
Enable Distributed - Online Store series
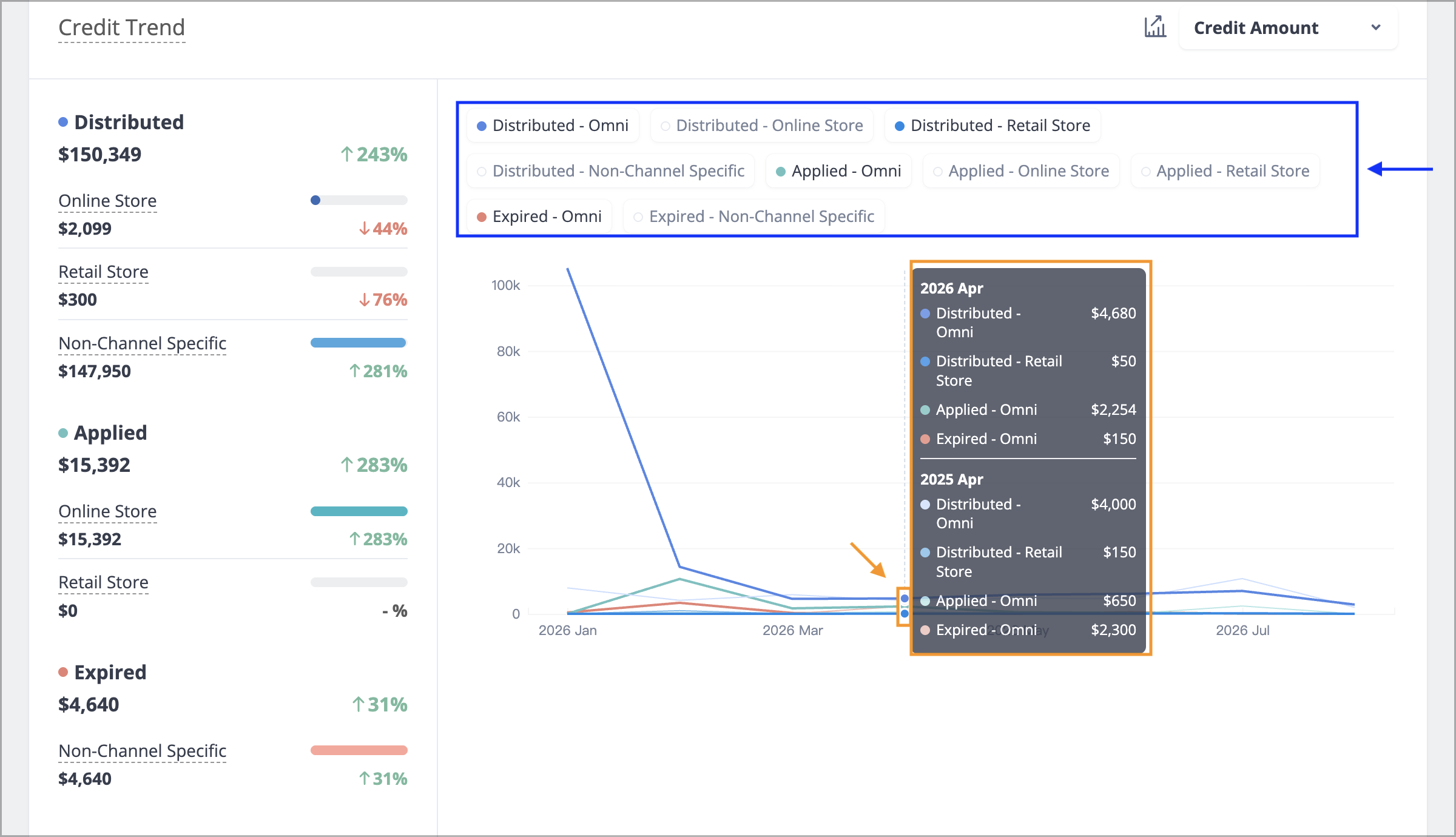click(x=762, y=126)
